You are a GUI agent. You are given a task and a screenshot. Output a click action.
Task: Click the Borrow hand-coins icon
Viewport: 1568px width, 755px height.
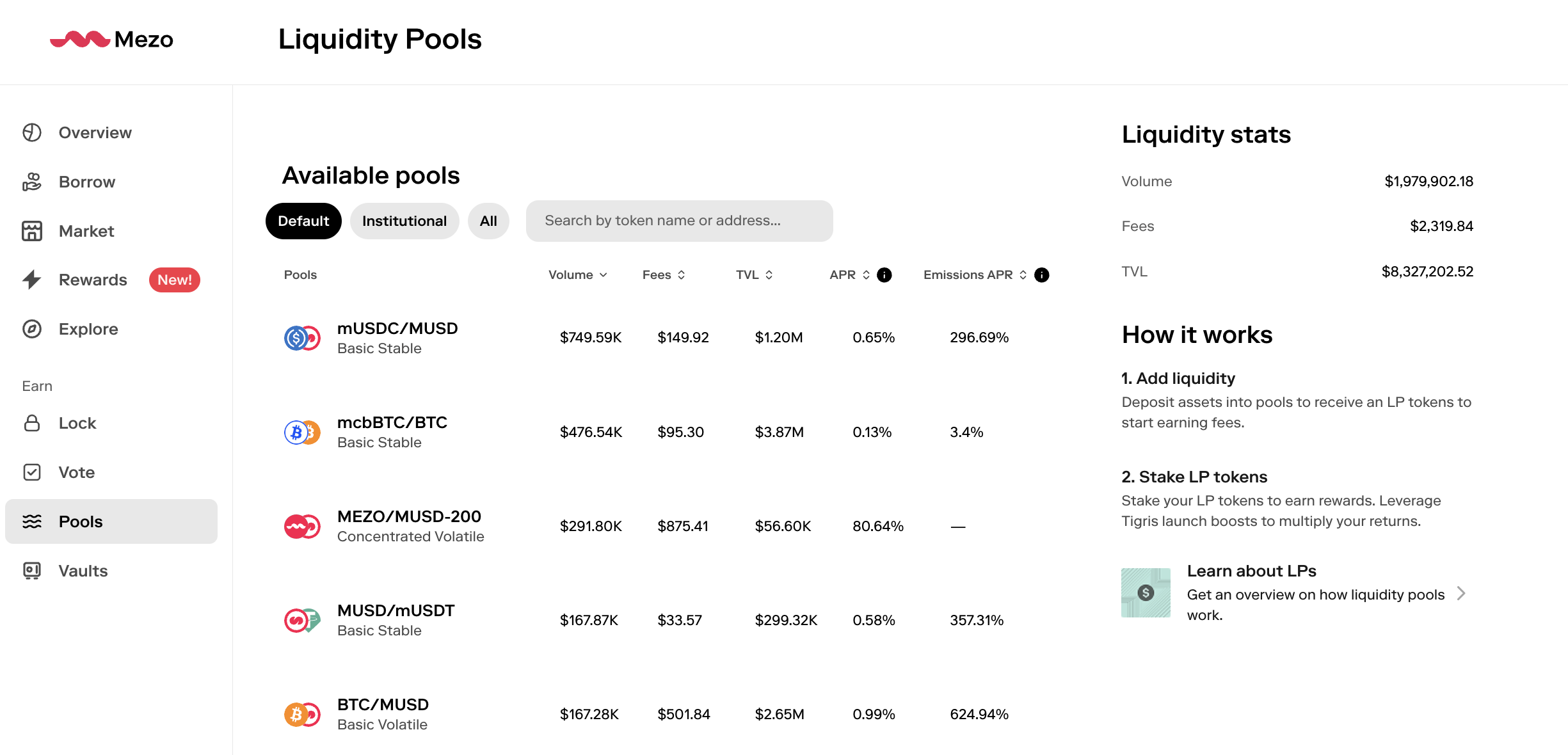pos(32,182)
